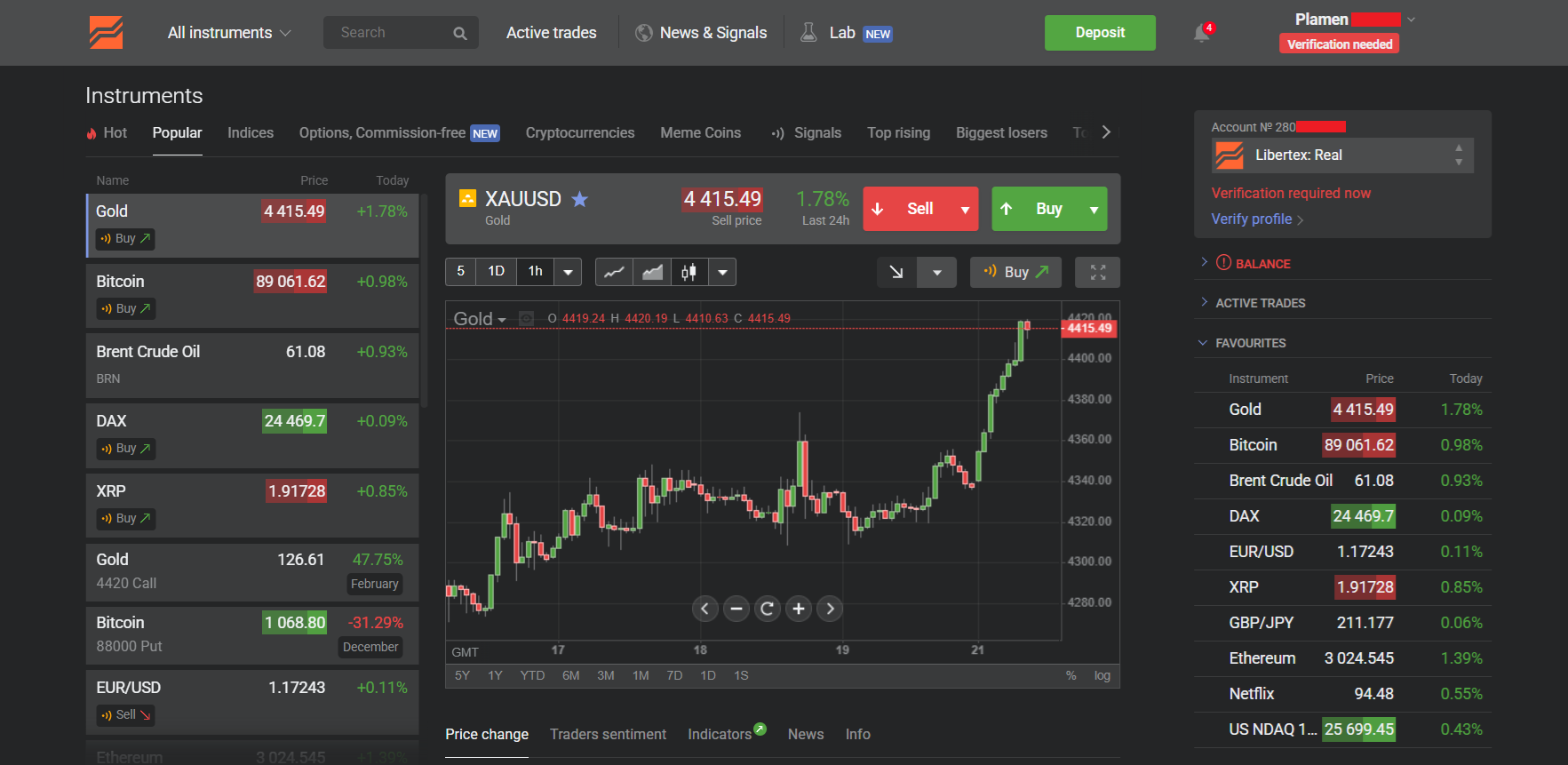The width and height of the screenshot is (1568, 765).
Task: Click the balance warning icon
Action: click(x=1223, y=263)
